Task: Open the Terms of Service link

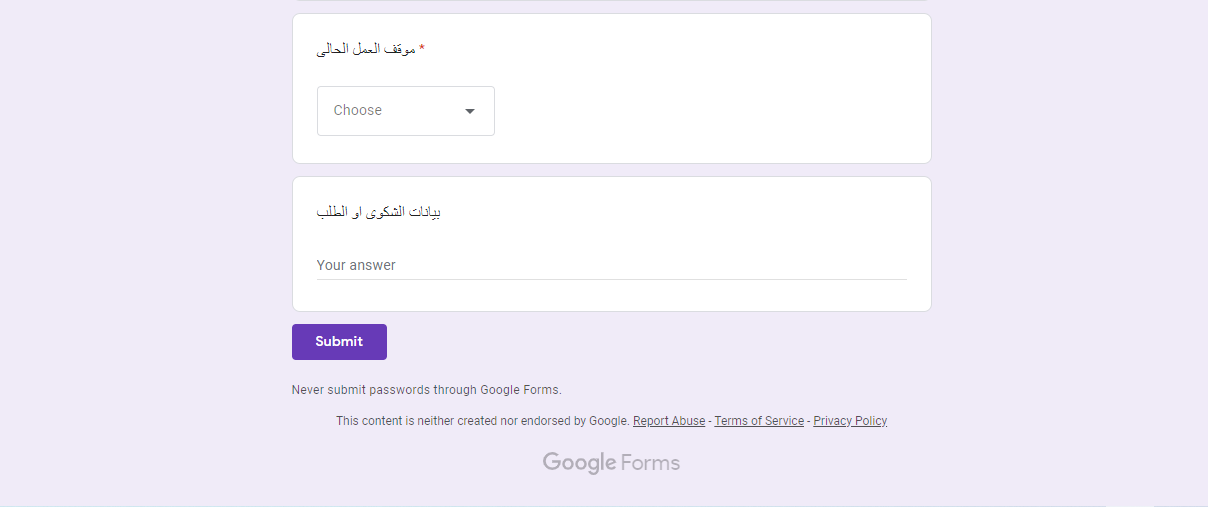Action: point(759,421)
